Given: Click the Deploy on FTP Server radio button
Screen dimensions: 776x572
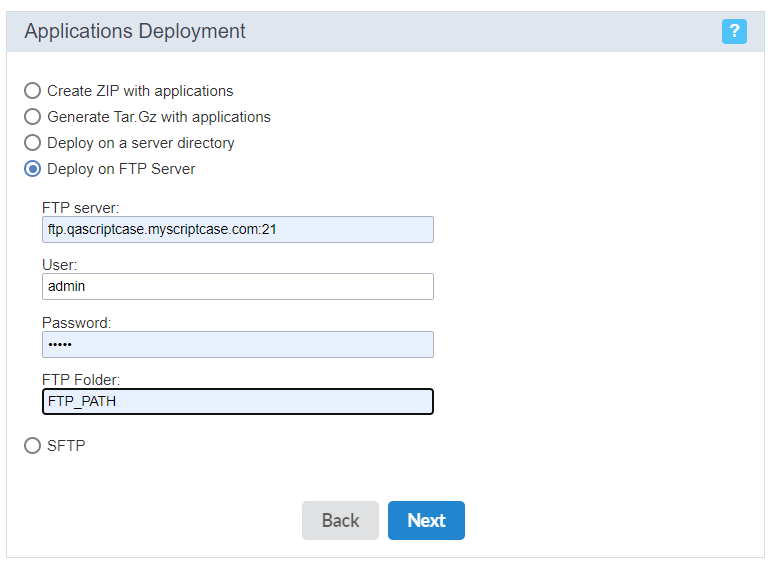Looking at the screenshot, I should pyautogui.click(x=33, y=169).
